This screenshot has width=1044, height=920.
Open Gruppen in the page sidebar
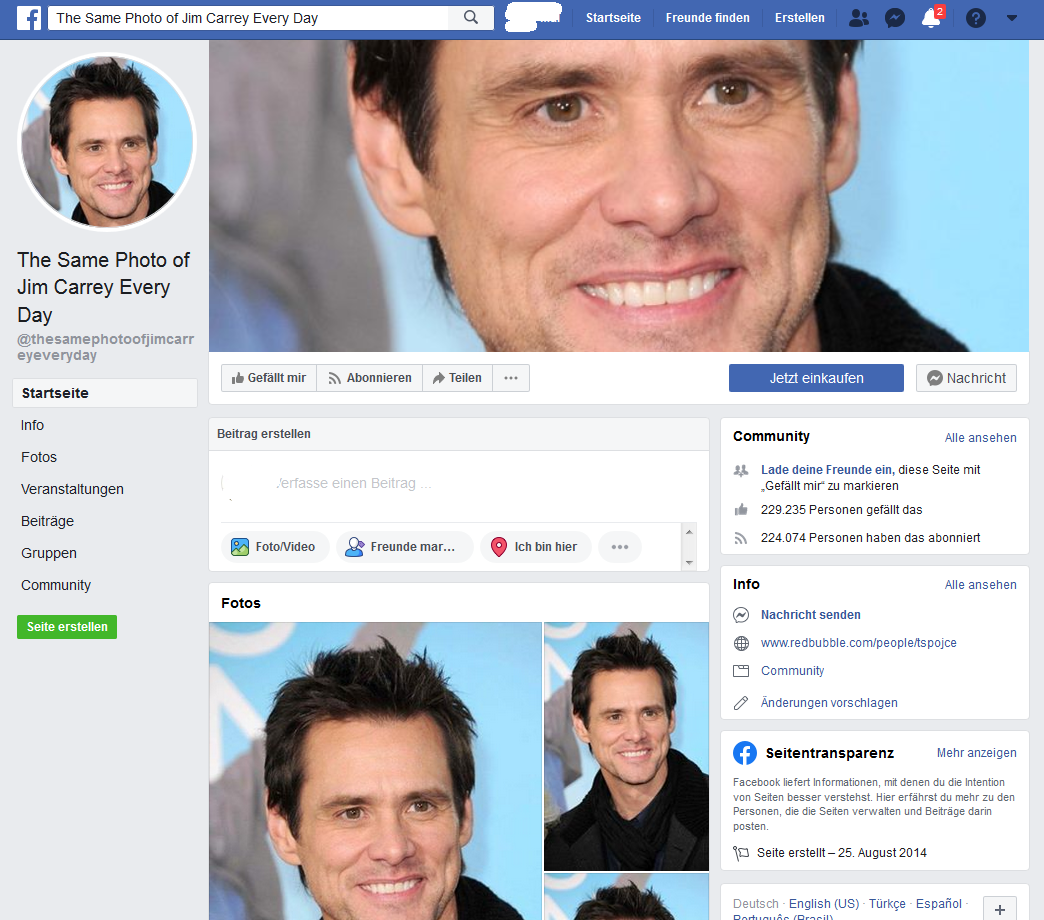pyautogui.click(x=49, y=553)
